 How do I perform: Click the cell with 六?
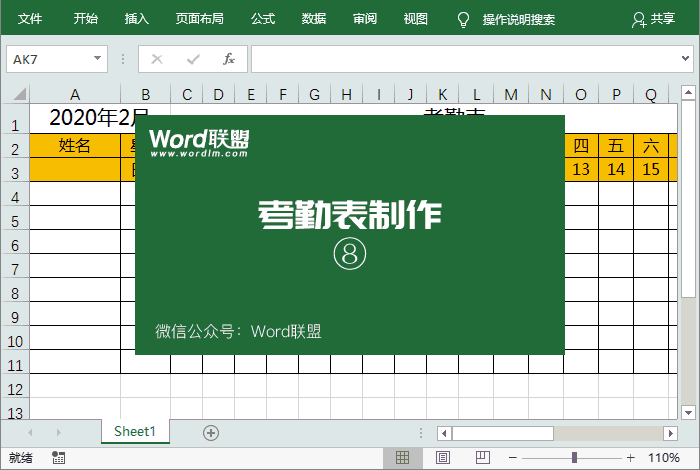(x=651, y=146)
